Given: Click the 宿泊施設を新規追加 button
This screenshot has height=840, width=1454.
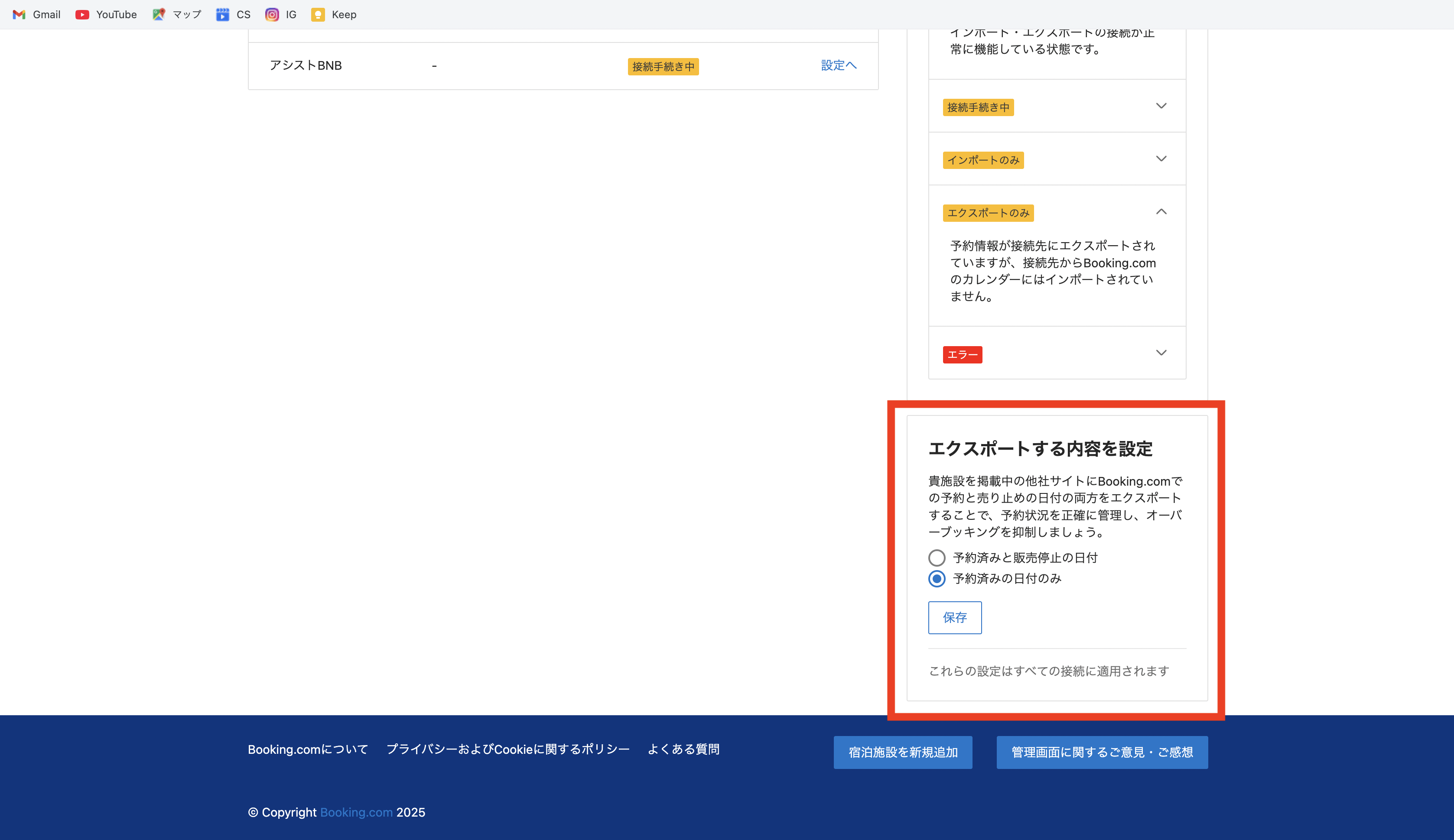Looking at the screenshot, I should [x=902, y=752].
